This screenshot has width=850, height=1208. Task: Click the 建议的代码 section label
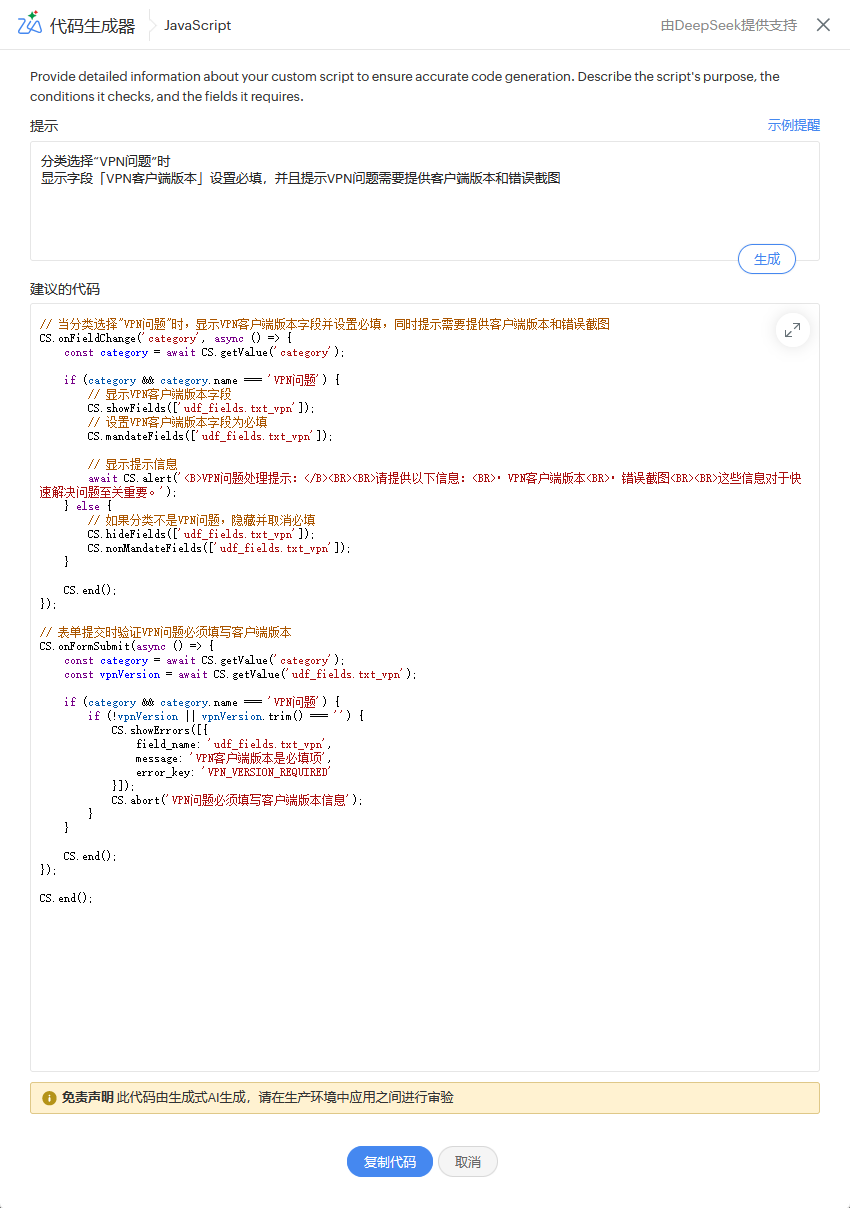(x=65, y=289)
